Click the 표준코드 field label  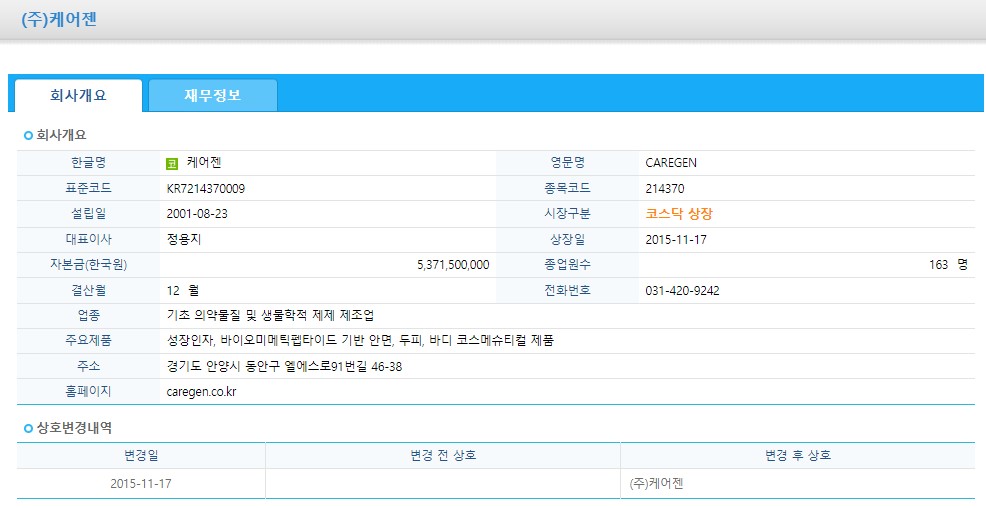(x=89, y=189)
